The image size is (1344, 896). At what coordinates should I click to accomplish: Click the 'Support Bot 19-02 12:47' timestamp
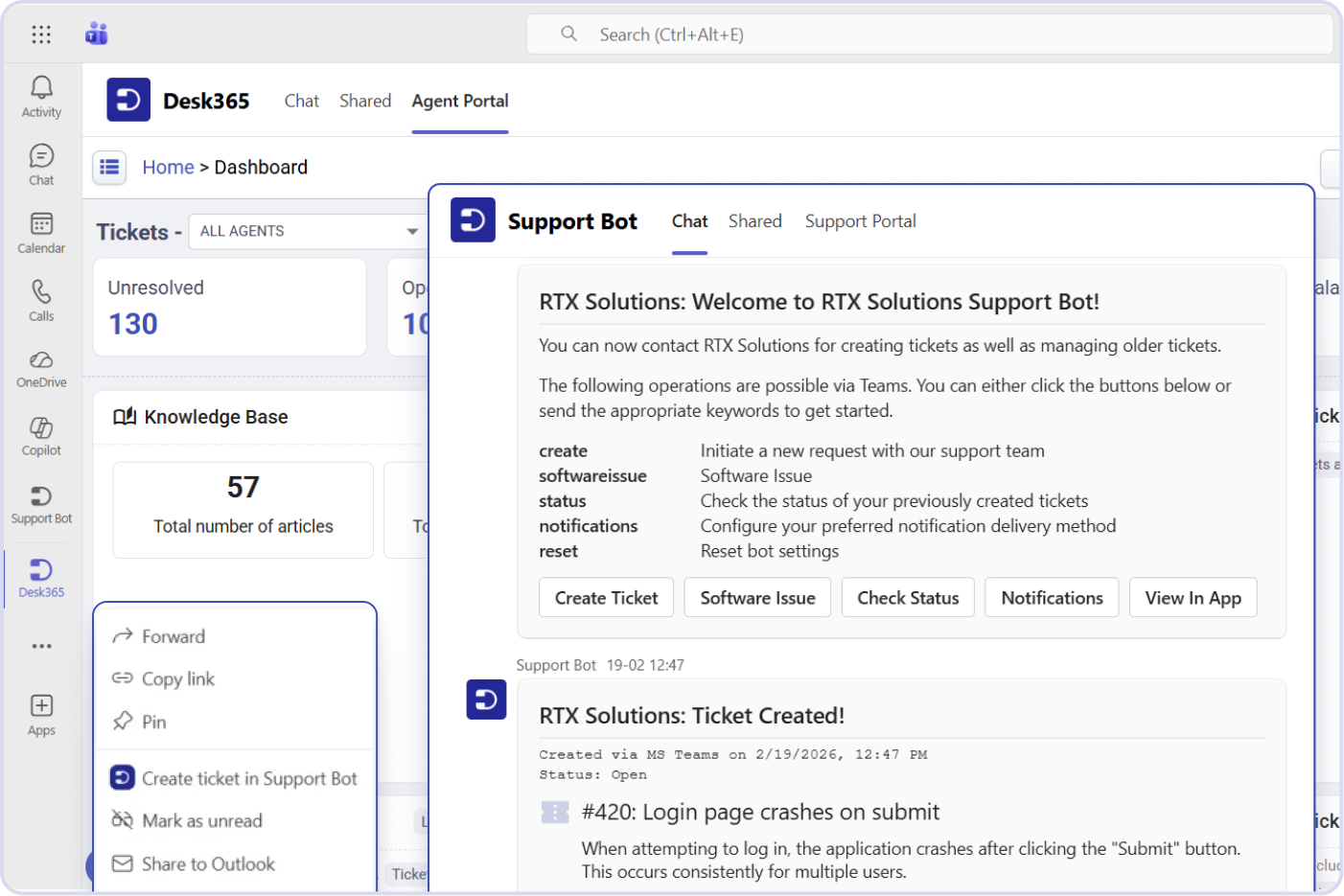point(600,665)
